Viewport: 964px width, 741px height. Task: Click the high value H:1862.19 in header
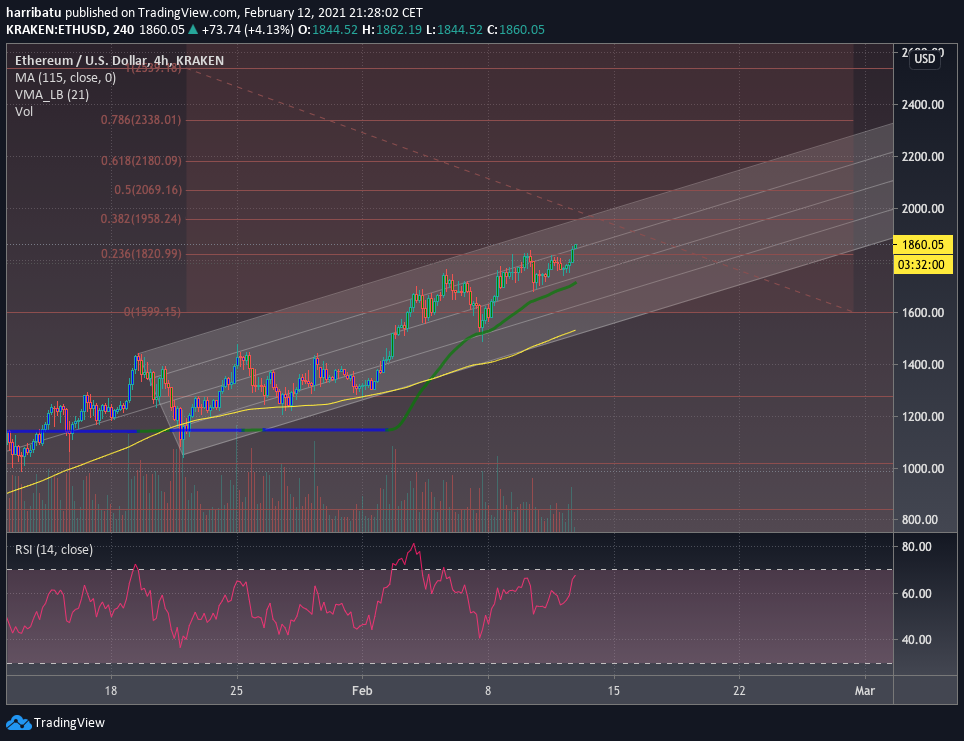[x=392, y=30]
